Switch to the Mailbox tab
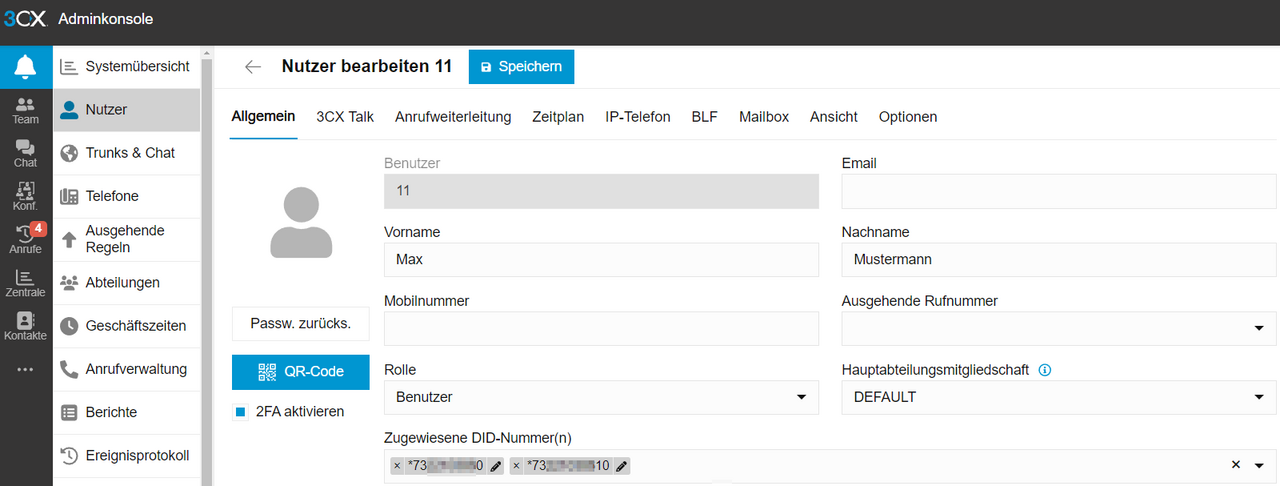The width and height of the screenshot is (1280, 486). [764, 117]
